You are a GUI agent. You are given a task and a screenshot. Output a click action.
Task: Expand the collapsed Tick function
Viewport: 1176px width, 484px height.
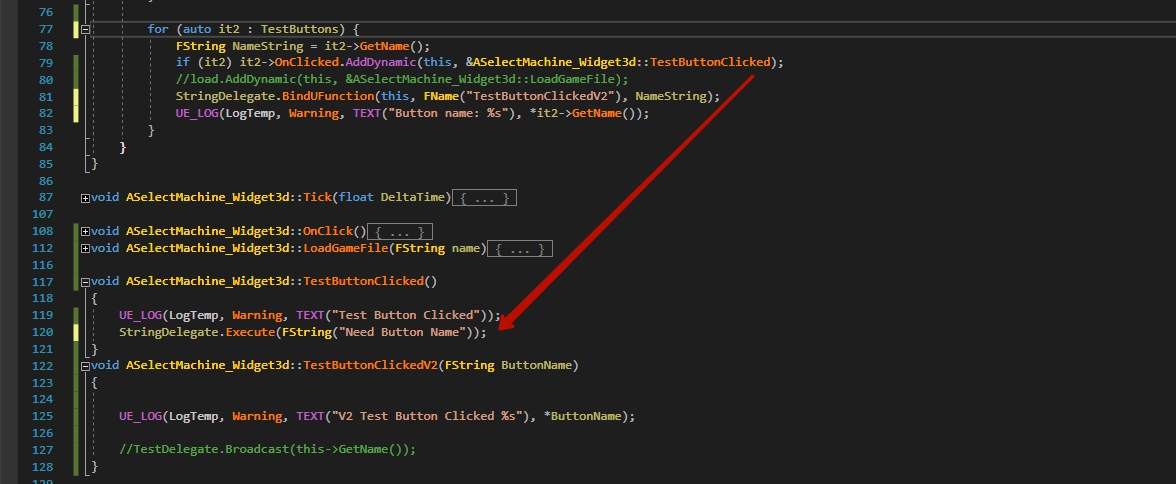tap(85, 198)
